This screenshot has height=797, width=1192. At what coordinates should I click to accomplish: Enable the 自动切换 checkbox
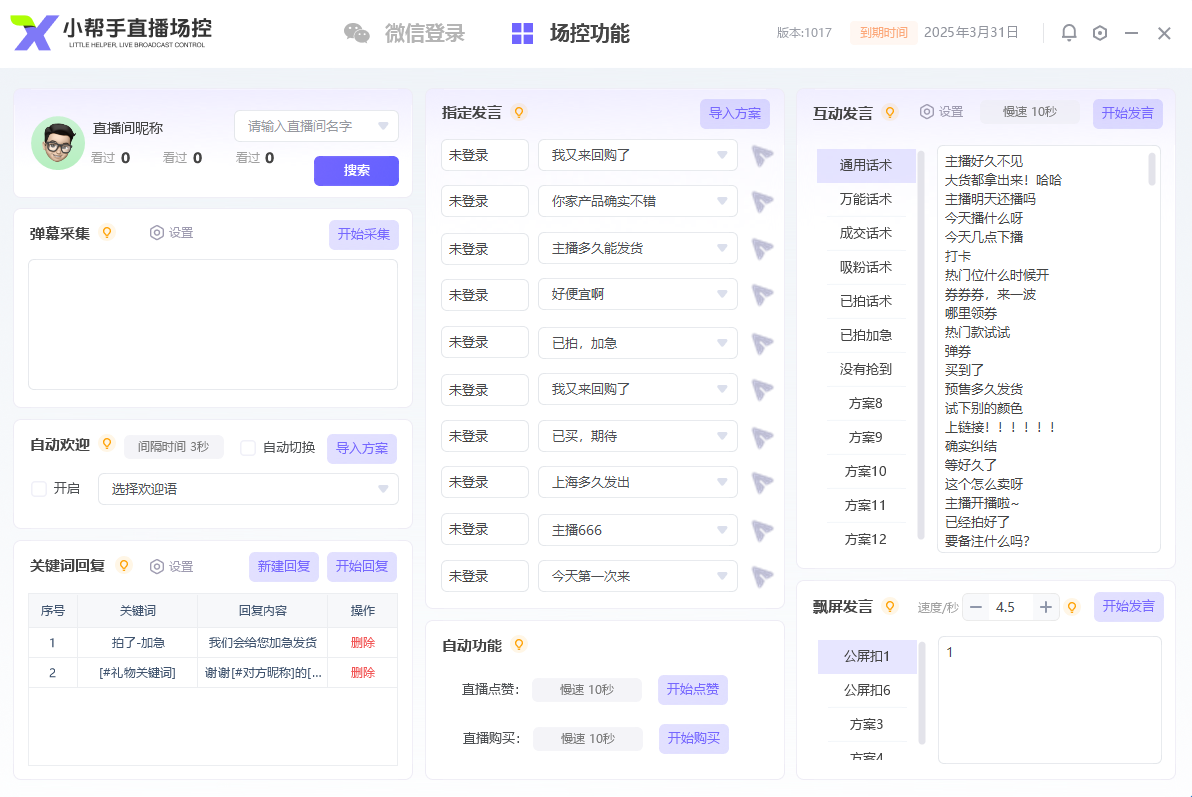(x=248, y=447)
